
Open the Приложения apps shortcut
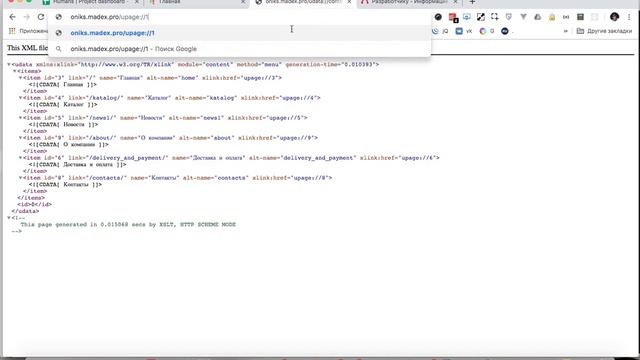pos(29,31)
